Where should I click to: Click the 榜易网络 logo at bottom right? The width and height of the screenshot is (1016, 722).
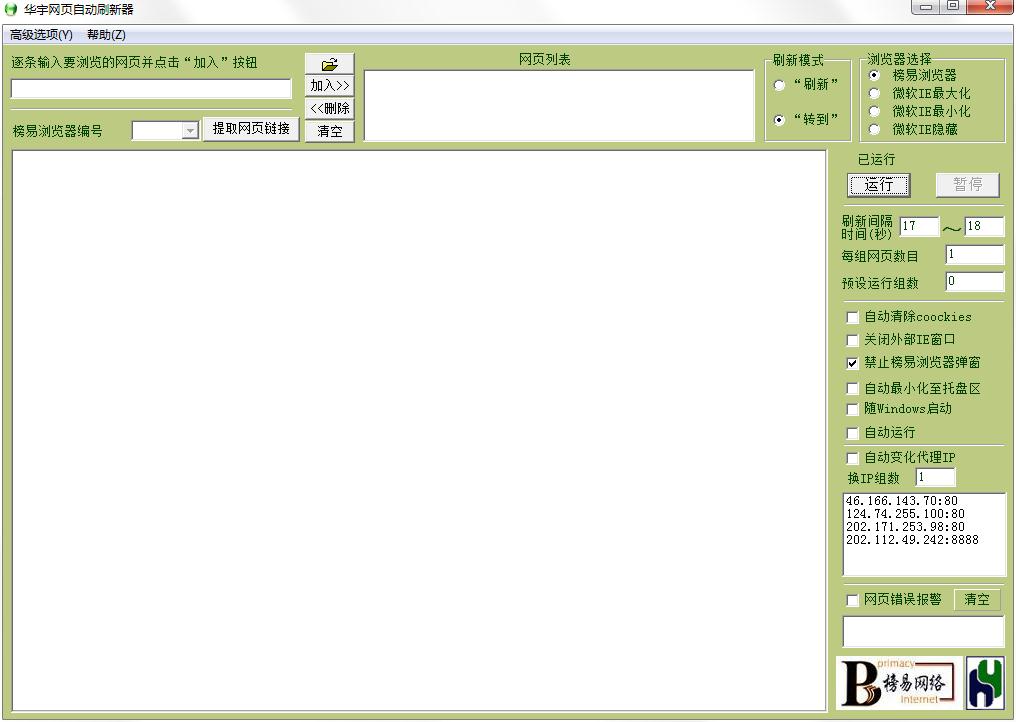(x=897, y=683)
